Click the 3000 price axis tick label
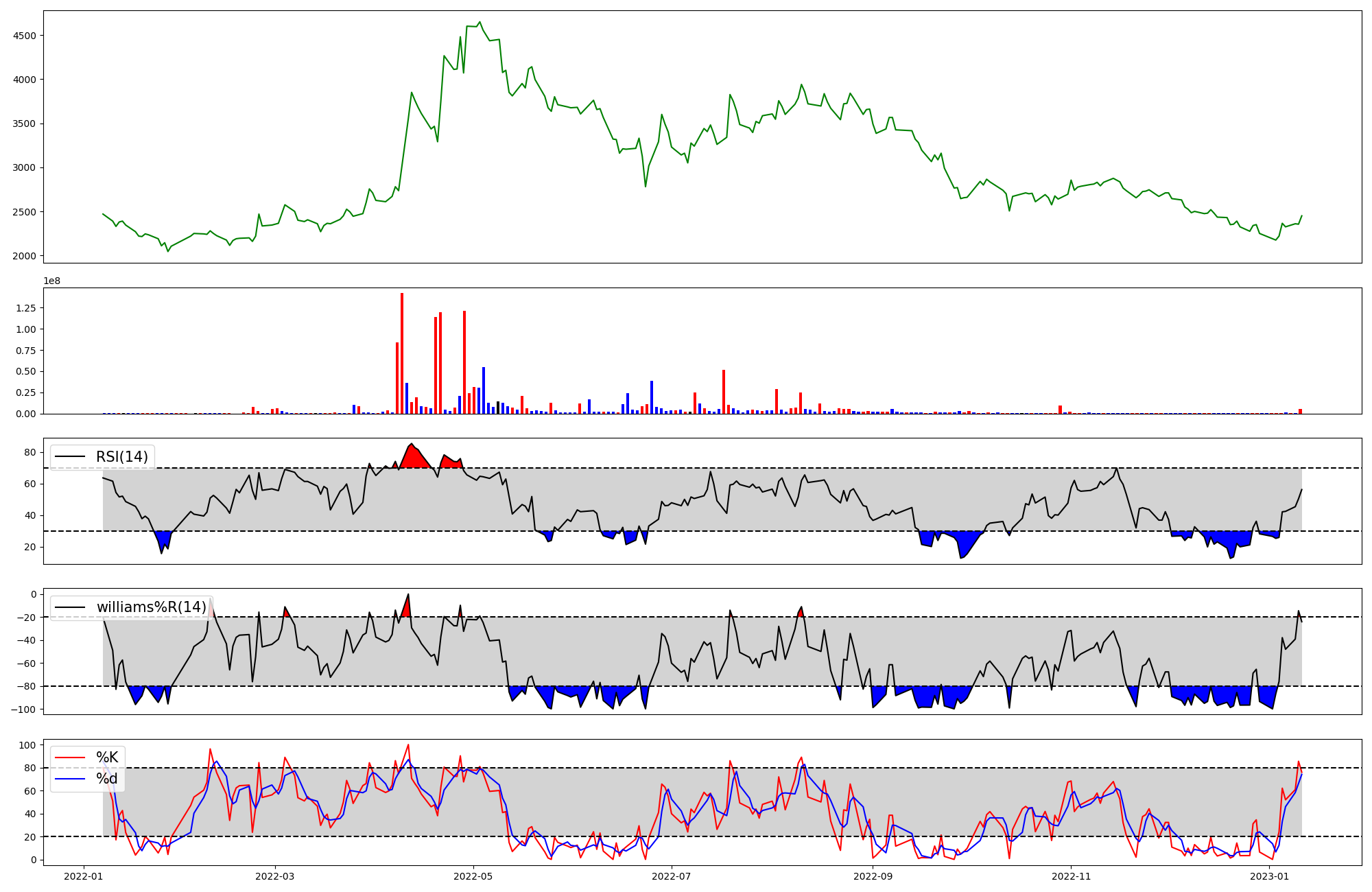Screen dimensions: 1372x892 pos(25,168)
